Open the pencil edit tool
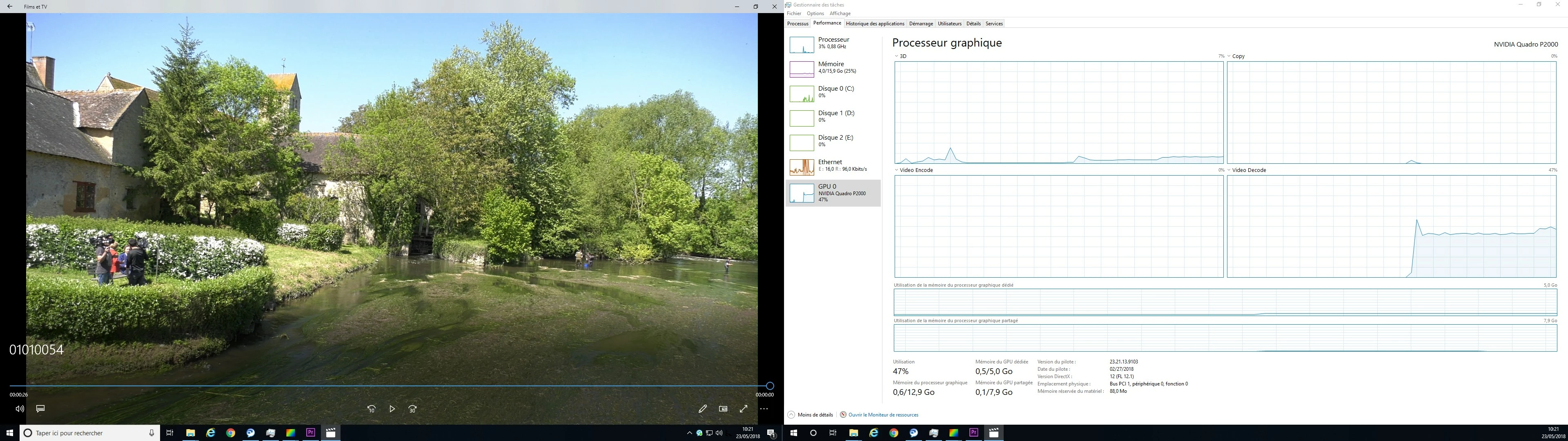Screen dimensions: 1568x441 coord(702,409)
